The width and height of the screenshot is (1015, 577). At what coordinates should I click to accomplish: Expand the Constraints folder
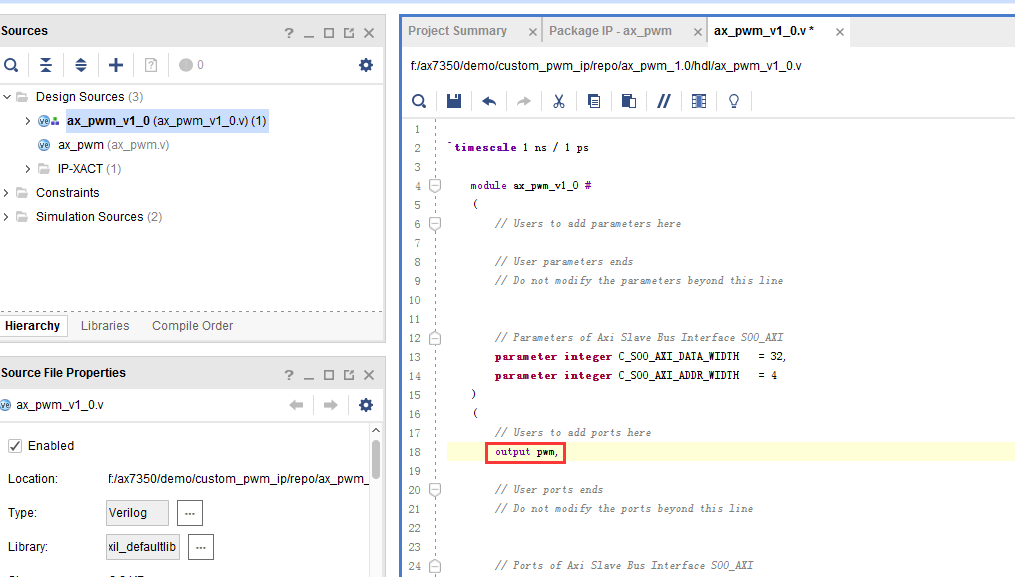(6, 193)
